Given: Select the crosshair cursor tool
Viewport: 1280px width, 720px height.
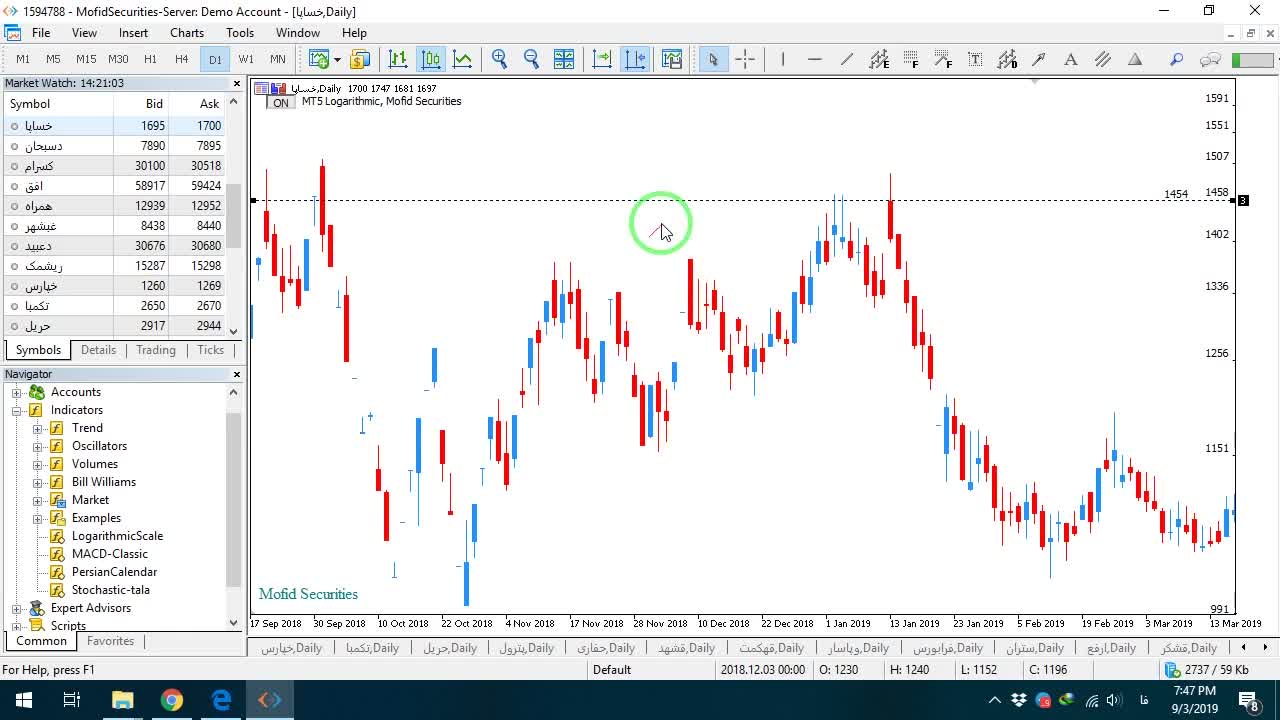Looking at the screenshot, I should click(x=745, y=59).
